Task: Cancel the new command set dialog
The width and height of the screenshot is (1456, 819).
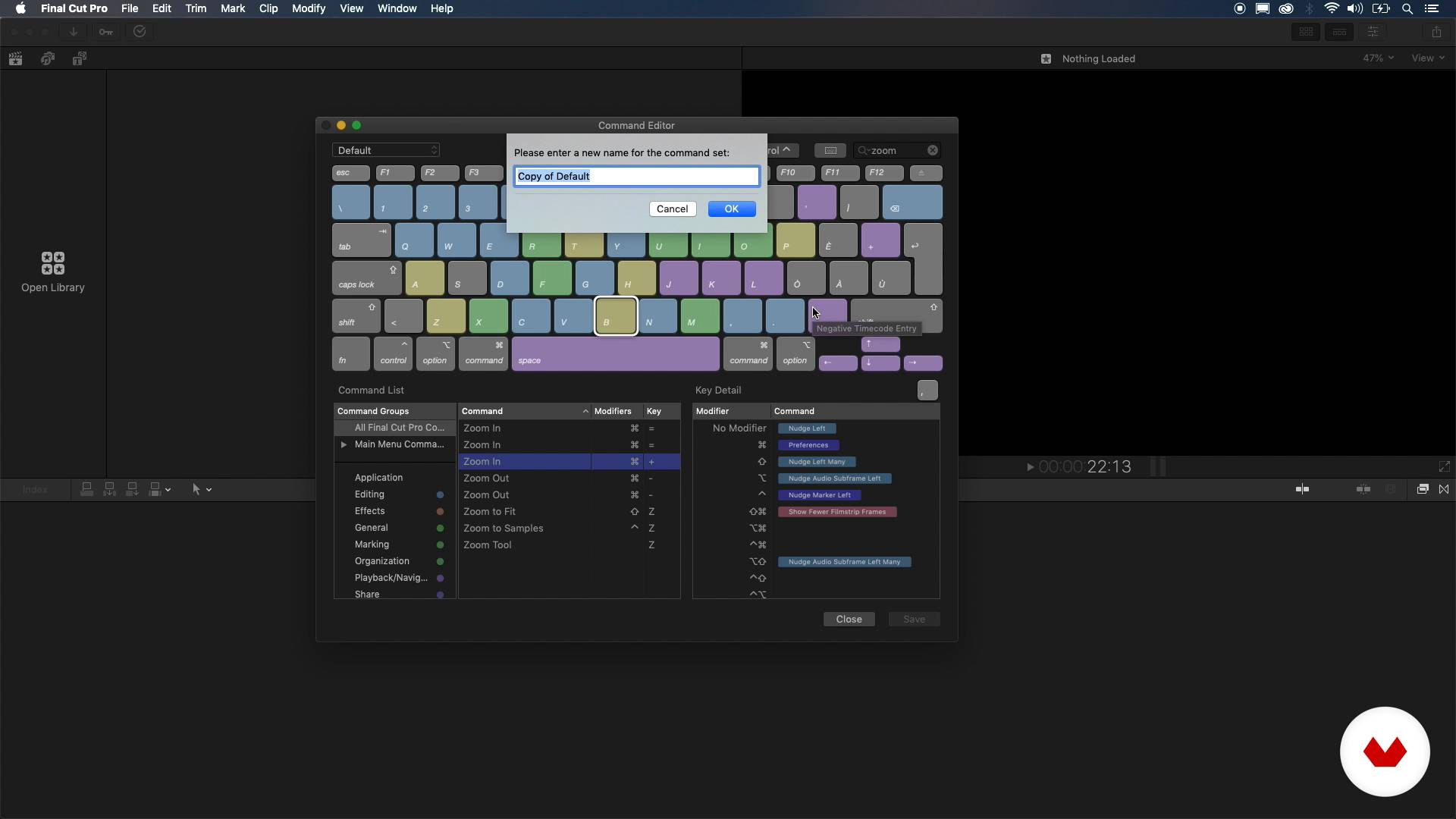Action: pos(672,209)
